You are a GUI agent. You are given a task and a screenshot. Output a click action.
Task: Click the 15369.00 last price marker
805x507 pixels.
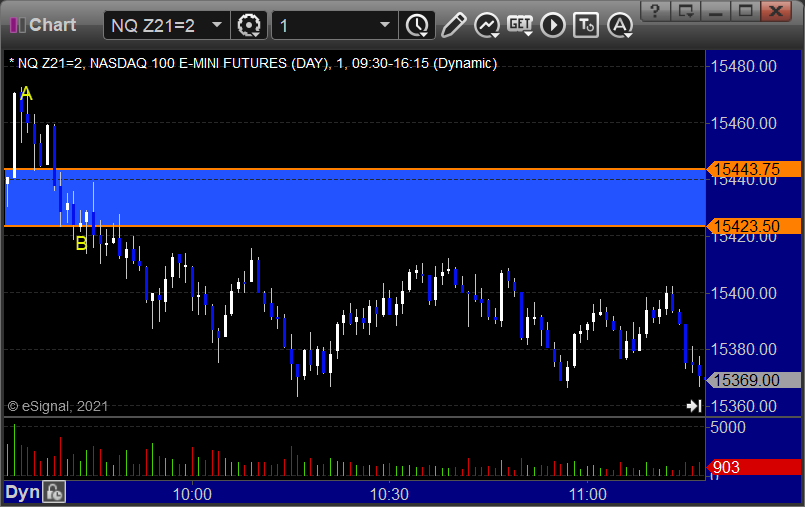tap(753, 380)
